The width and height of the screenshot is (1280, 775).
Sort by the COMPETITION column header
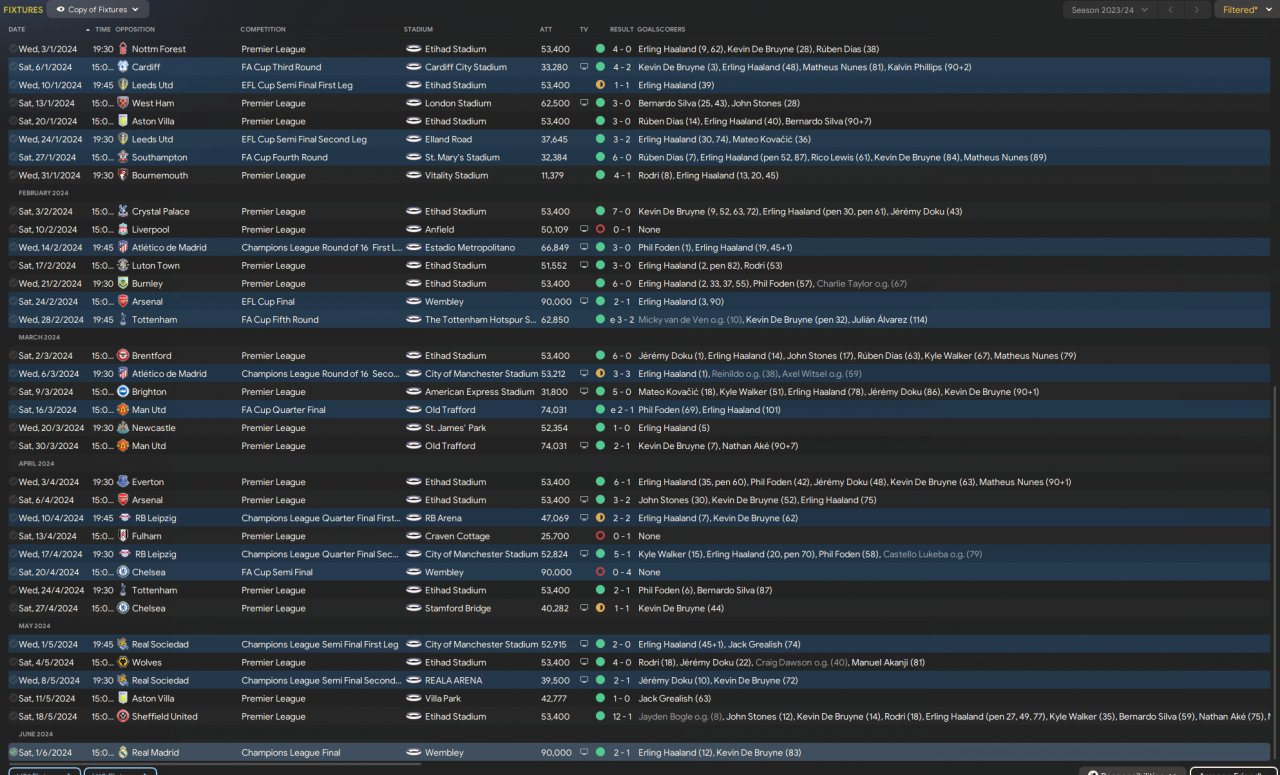[x=263, y=29]
